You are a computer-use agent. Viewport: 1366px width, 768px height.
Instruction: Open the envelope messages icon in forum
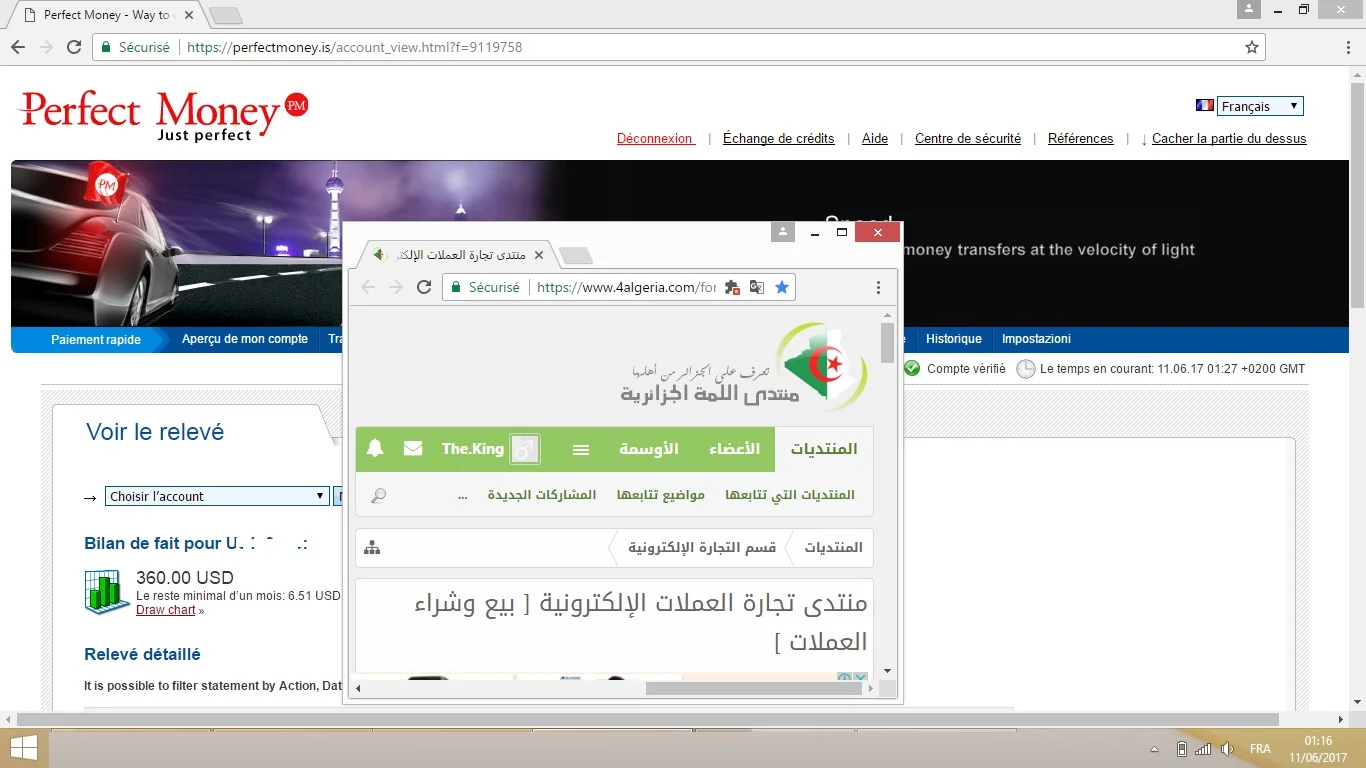pyautogui.click(x=413, y=449)
